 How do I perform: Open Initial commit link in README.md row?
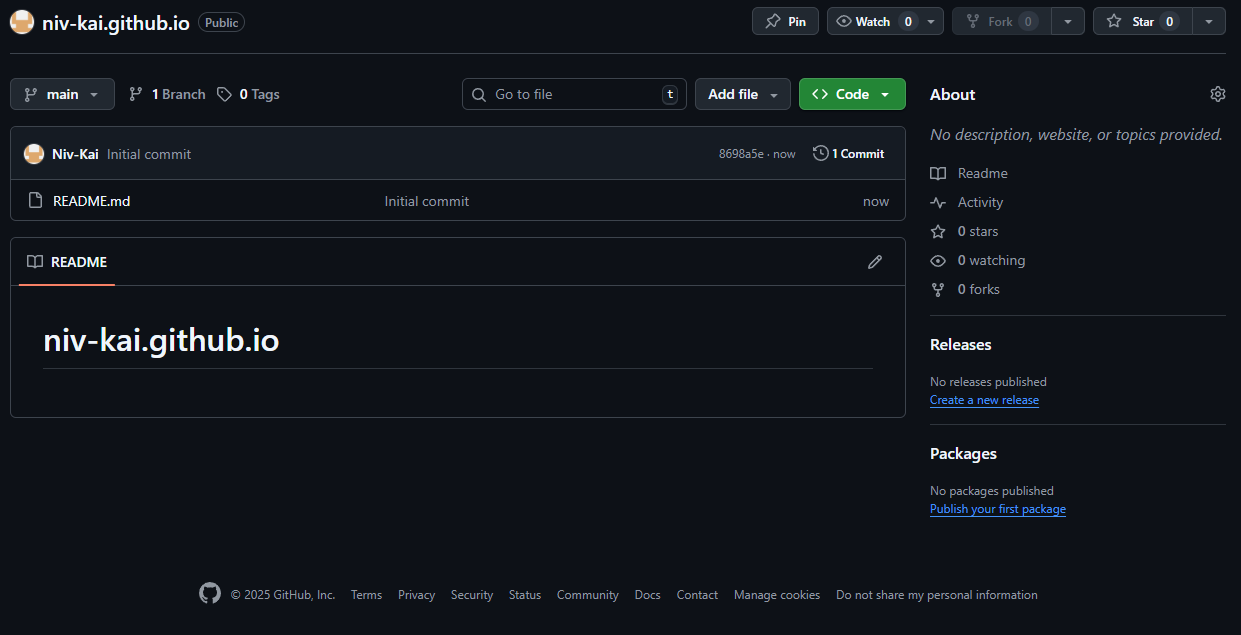(x=427, y=201)
